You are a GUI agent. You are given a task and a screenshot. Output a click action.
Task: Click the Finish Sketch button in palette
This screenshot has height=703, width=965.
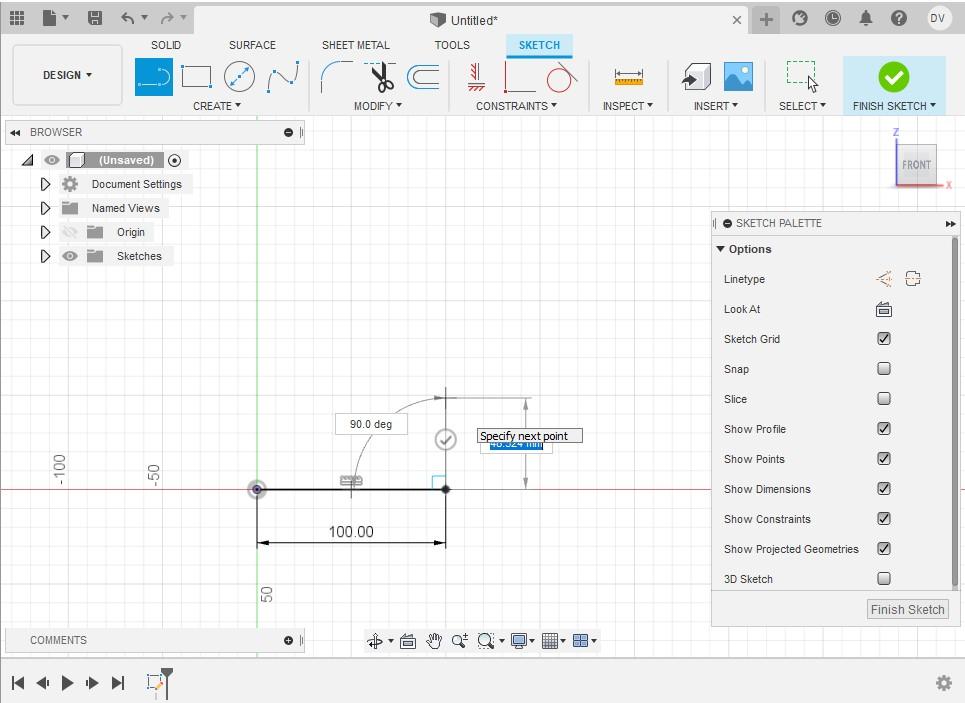point(907,609)
